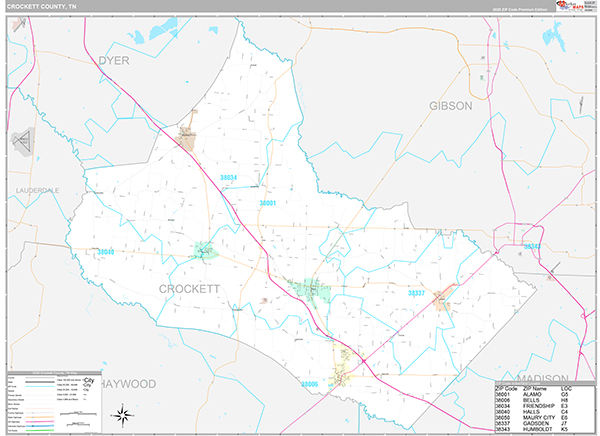Click the HAYWOOD county label
The image size is (600, 436).
(x=129, y=384)
